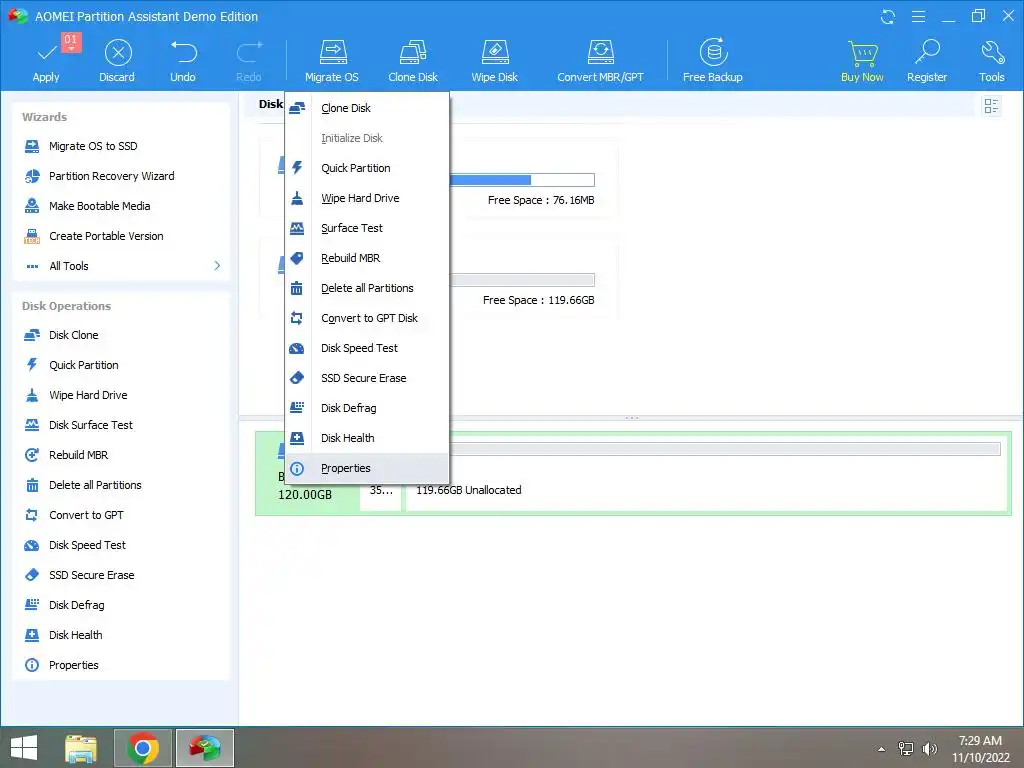Click the All Tools sidebar label
The width and height of the screenshot is (1024, 768).
(69, 266)
